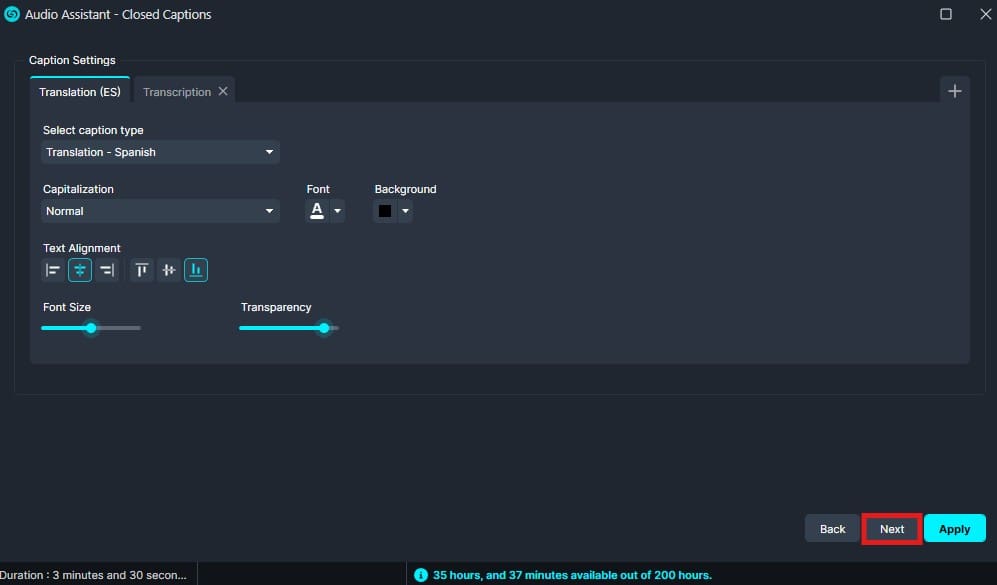
Task: Set vertical text alignment to middle
Action: click(169, 270)
